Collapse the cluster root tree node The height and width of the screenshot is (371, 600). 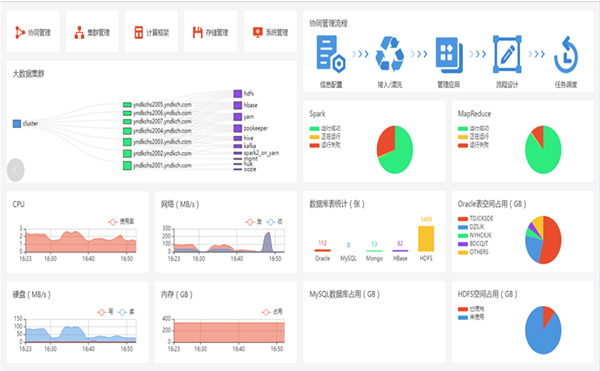pos(17,124)
